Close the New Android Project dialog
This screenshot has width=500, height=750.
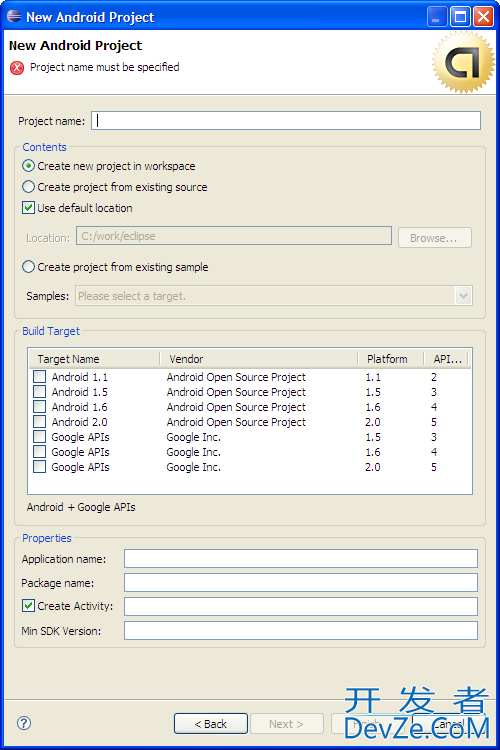[483, 17]
